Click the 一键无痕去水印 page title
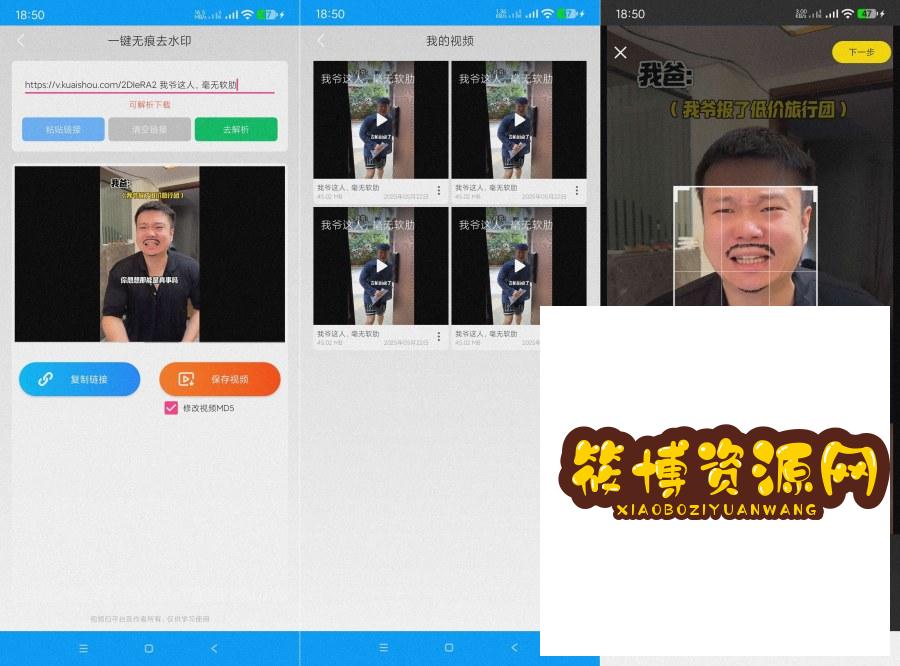Viewport: 900px width, 666px height. tap(149, 41)
